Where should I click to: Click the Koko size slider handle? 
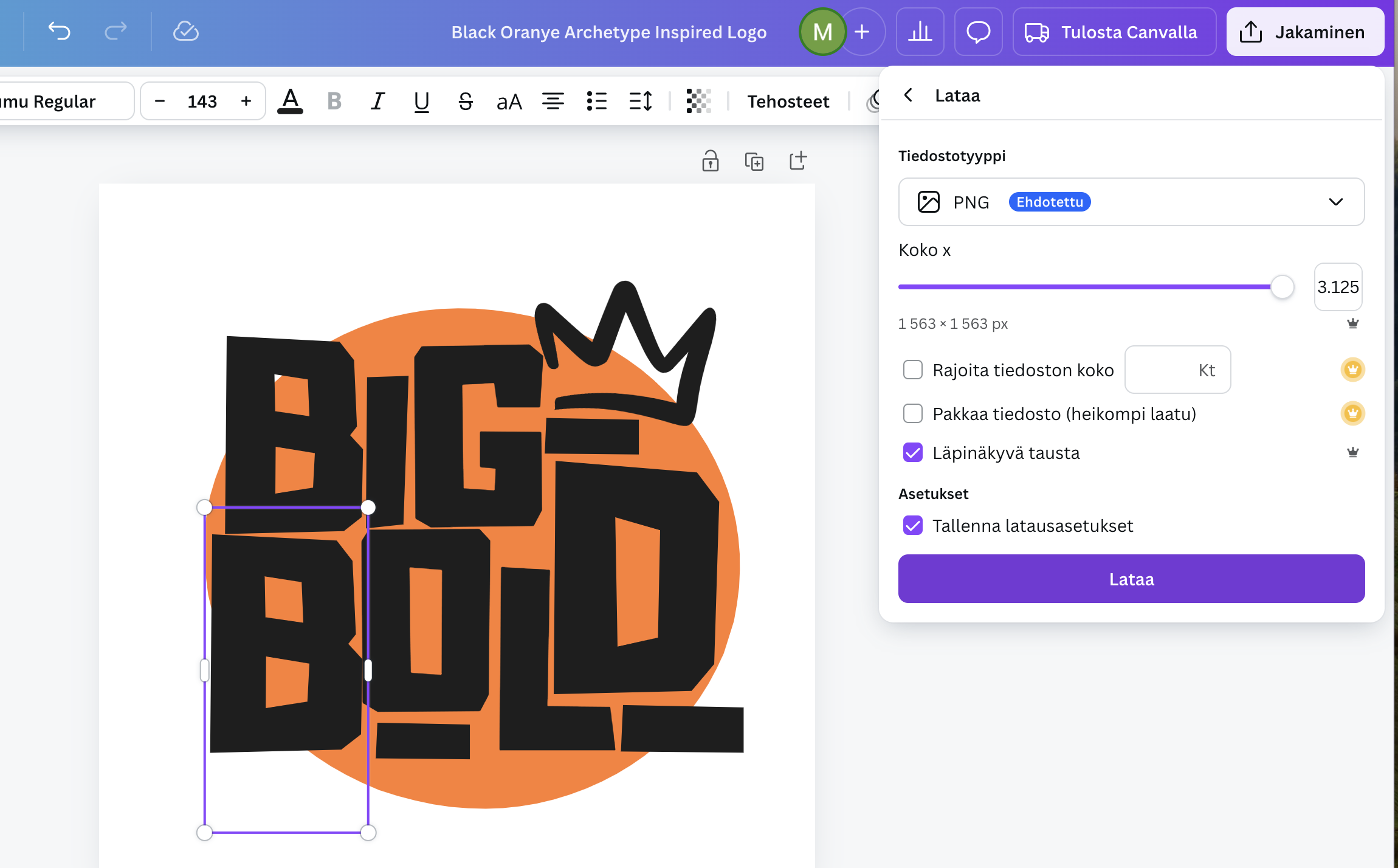click(1282, 287)
